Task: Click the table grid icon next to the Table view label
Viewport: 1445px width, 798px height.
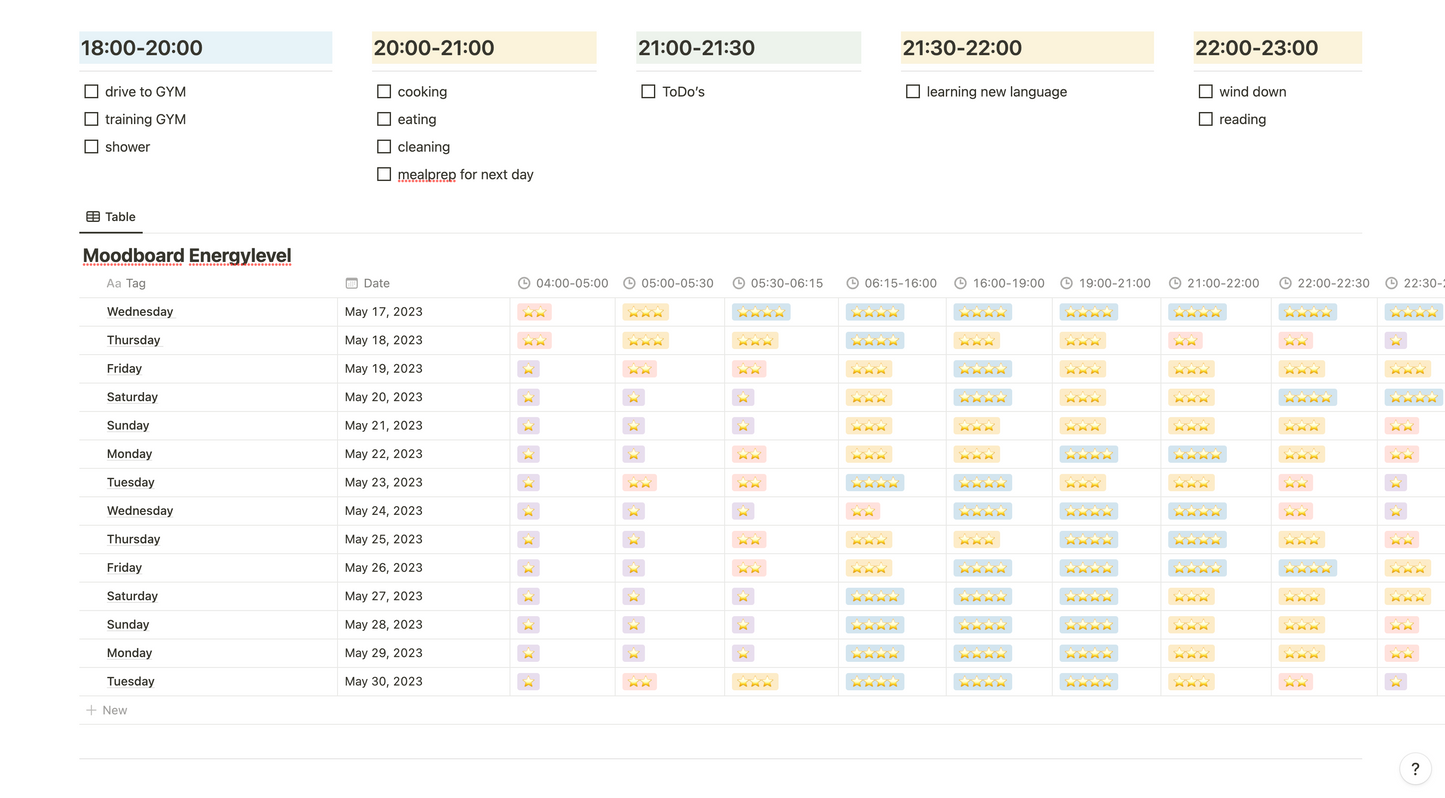Action: click(x=93, y=216)
